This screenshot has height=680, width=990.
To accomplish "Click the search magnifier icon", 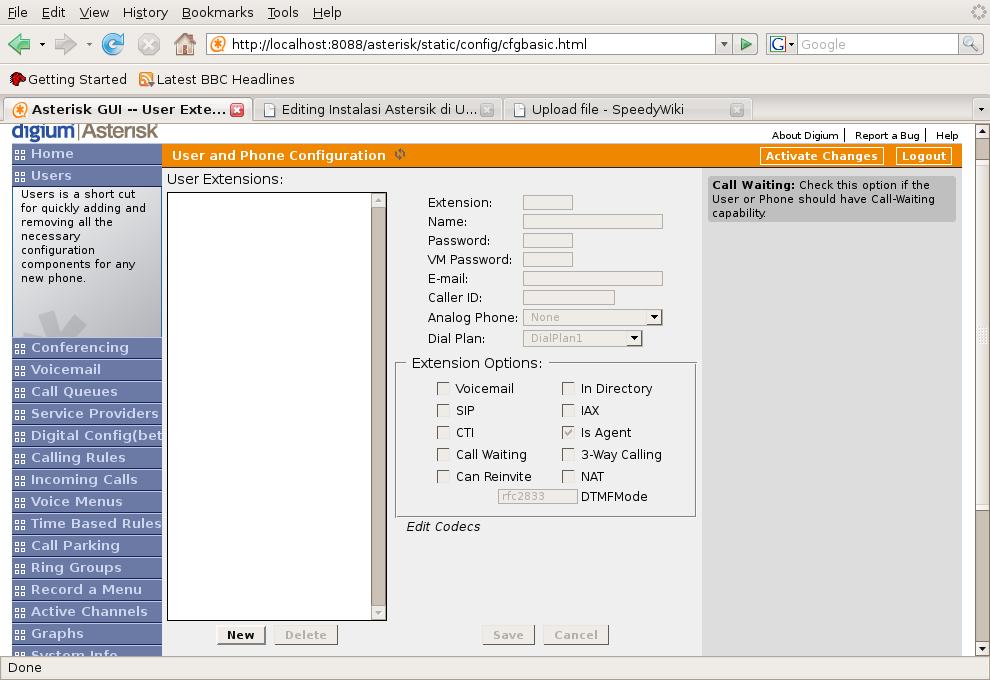I will coord(969,44).
